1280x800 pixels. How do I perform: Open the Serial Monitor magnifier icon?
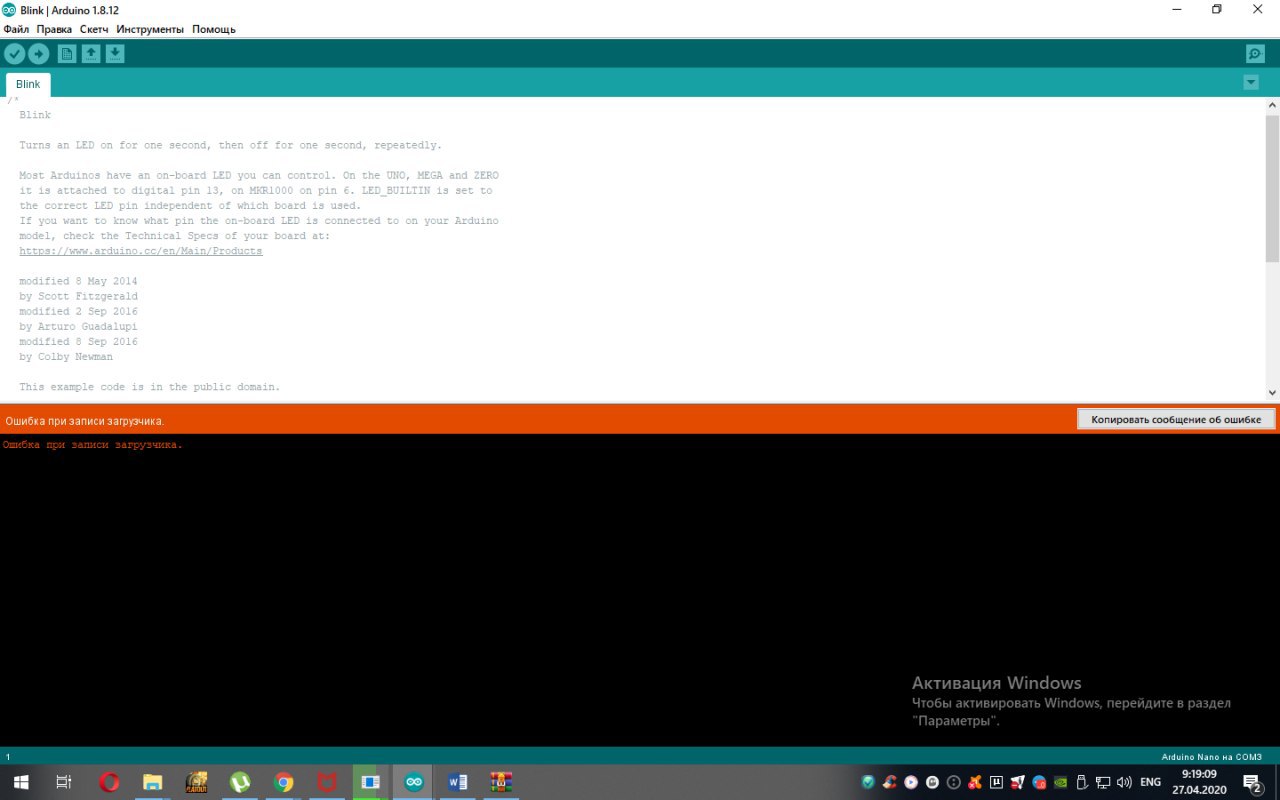[1255, 54]
